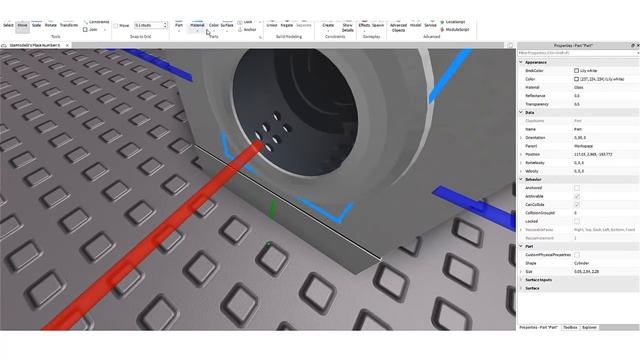Collapse the Data section
Viewport: 640px width, 360px height.
pos(521,112)
